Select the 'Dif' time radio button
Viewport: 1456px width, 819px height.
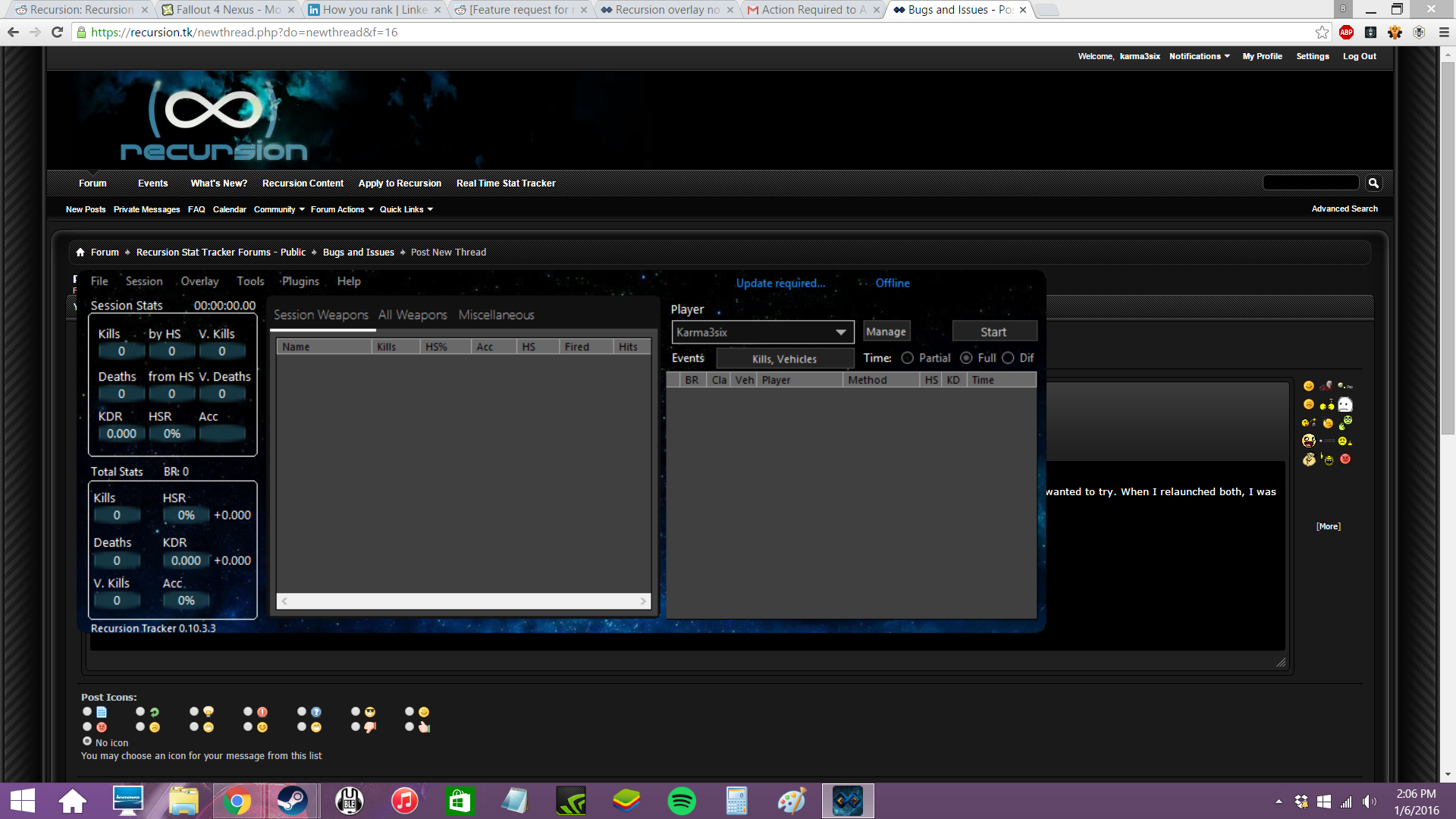pos(1009,358)
